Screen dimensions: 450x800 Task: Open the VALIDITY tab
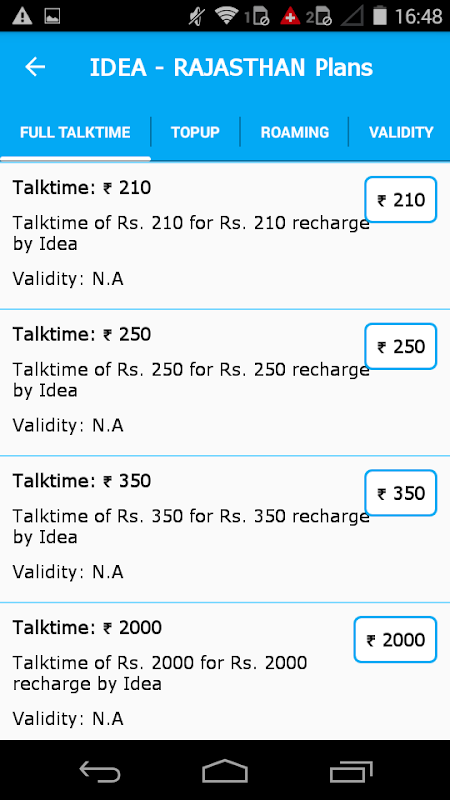coord(401,132)
